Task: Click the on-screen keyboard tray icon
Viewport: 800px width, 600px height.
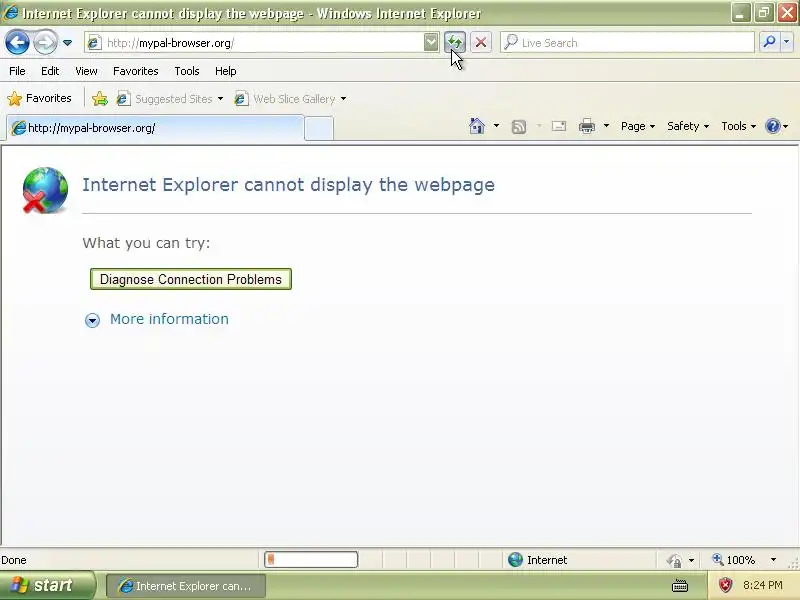Action: point(680,586)
